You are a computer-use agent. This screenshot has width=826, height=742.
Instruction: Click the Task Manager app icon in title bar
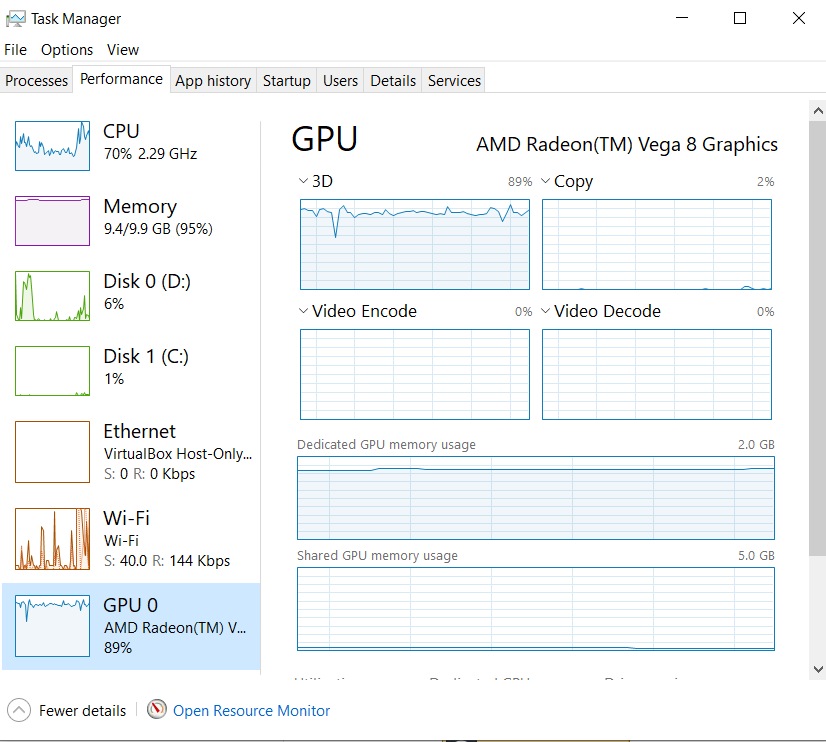click(x=15, y=19)
